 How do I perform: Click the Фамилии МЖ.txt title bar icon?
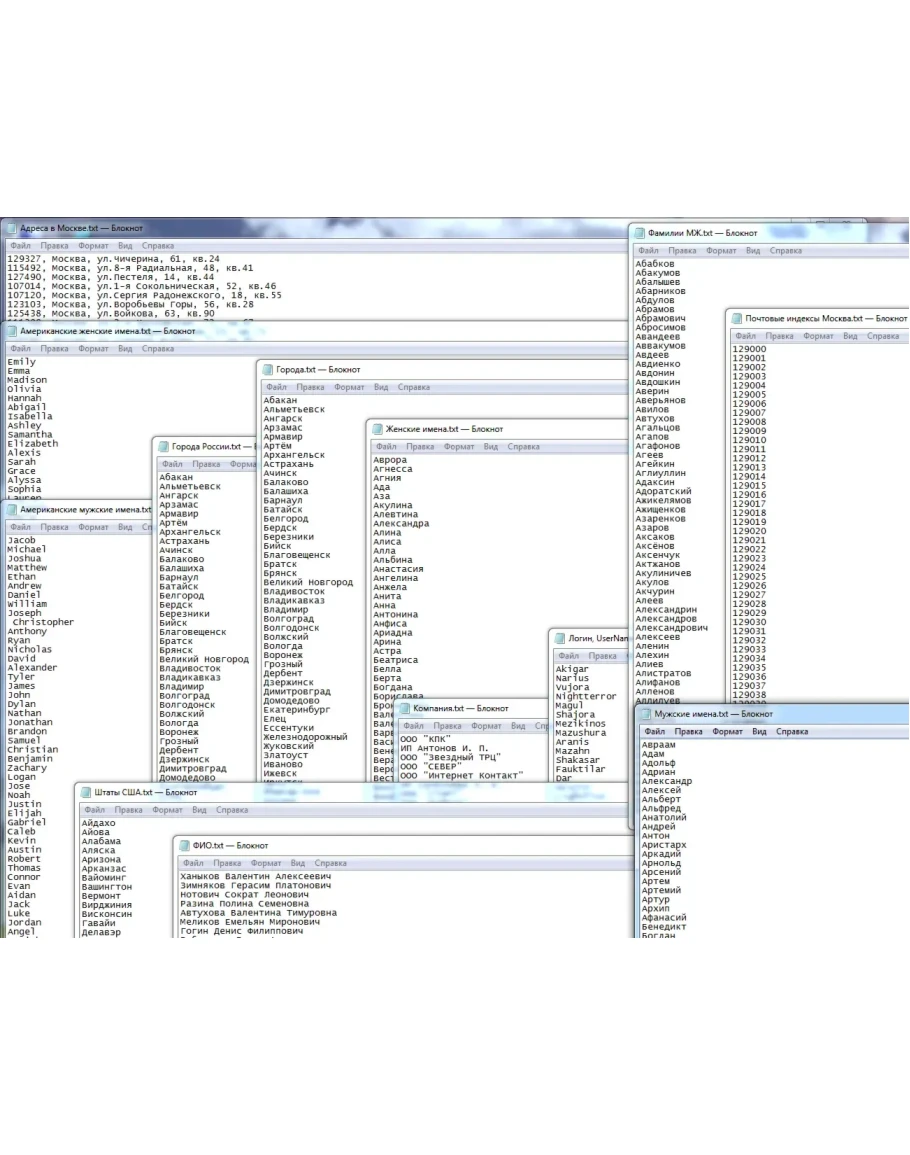click(x=640, y=233)
